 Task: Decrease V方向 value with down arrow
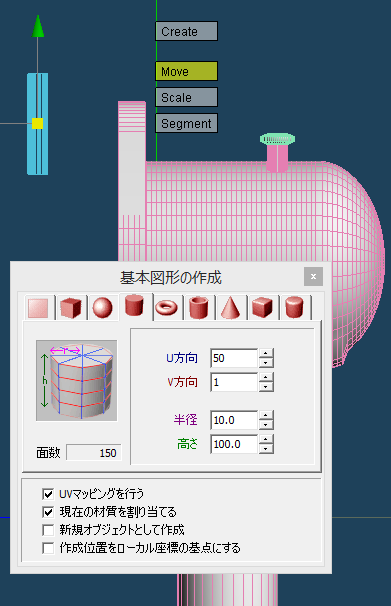pyautogui.click(x=266, y=387)
